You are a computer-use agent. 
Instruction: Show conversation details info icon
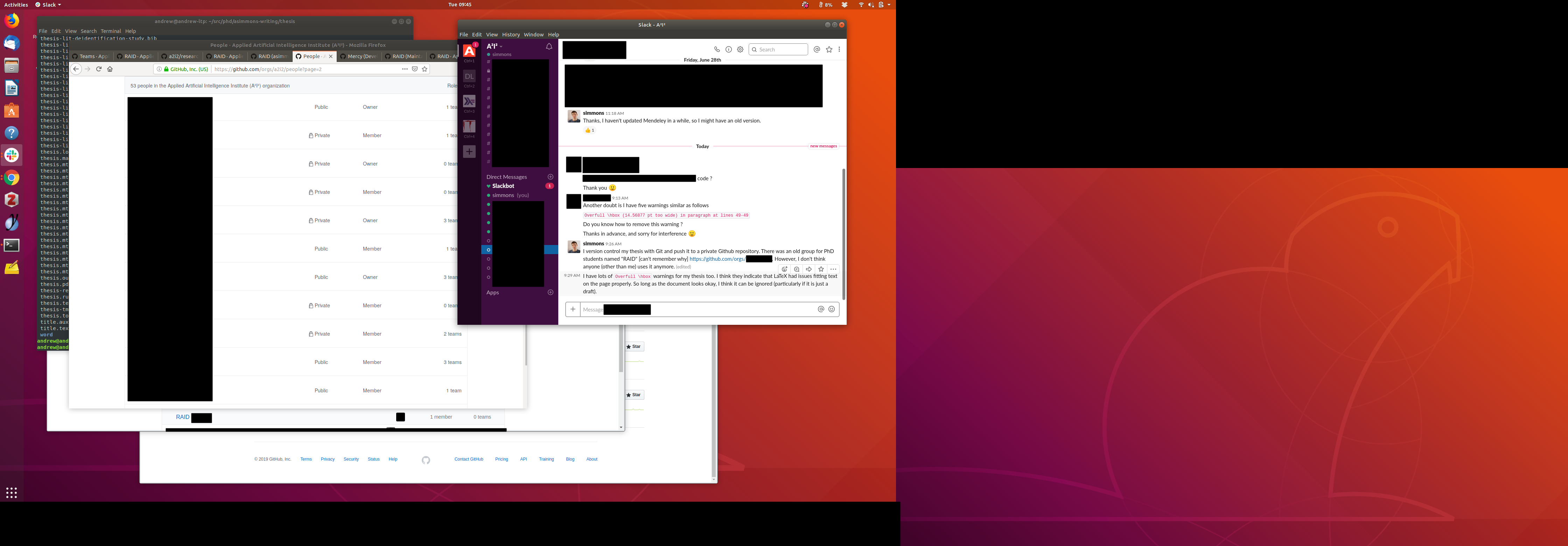click(x=729, y=49)
